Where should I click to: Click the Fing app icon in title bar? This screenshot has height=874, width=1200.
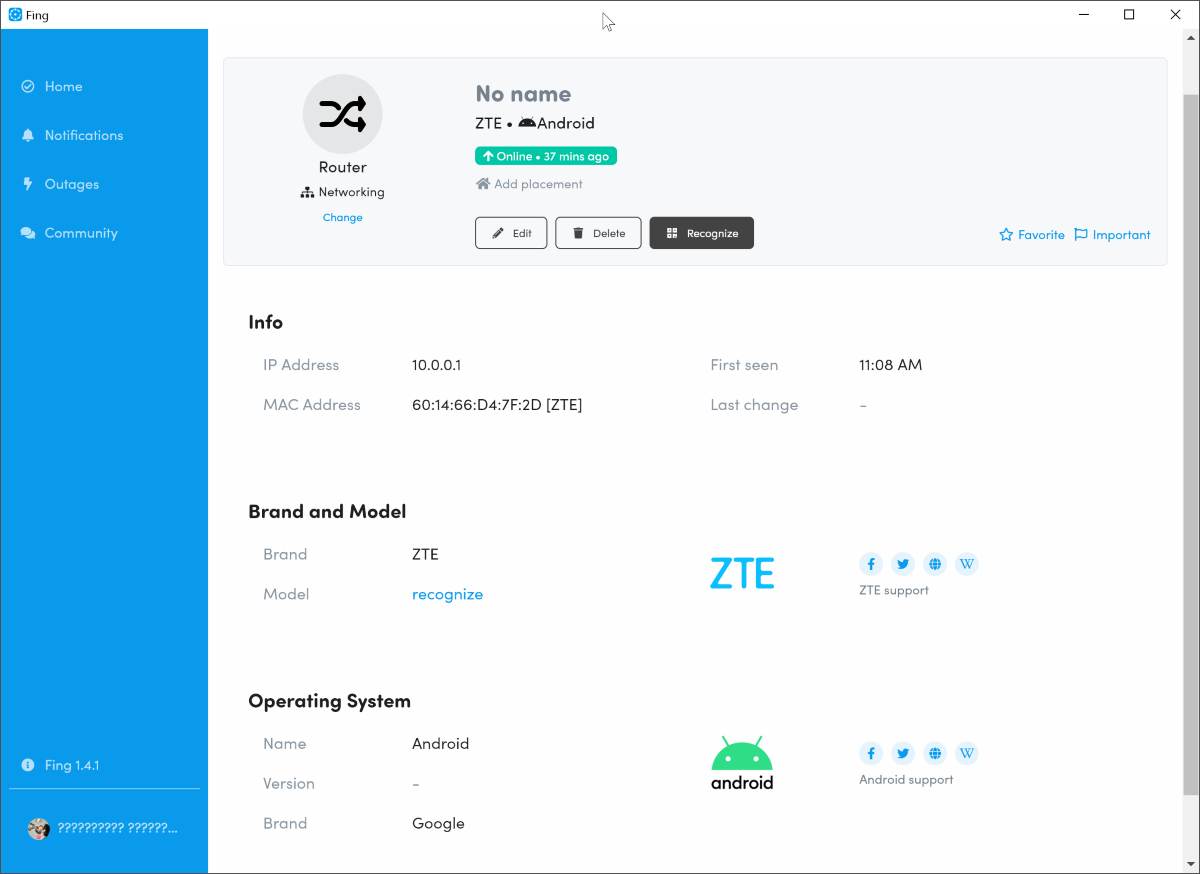(15, 15)
